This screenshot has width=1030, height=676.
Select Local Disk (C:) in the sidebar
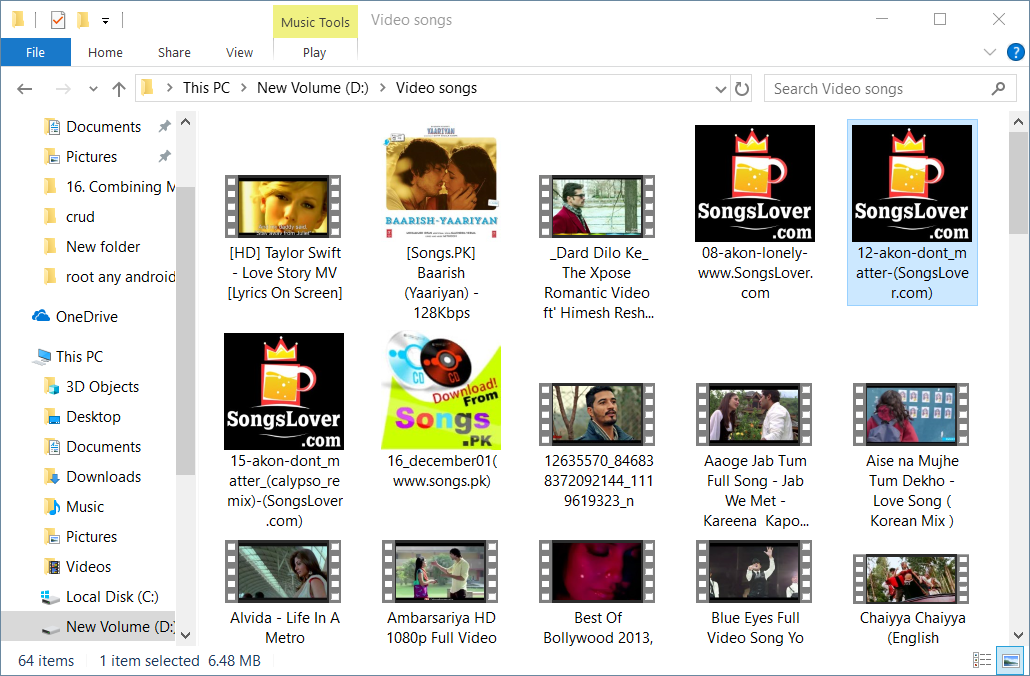[101, 597]
